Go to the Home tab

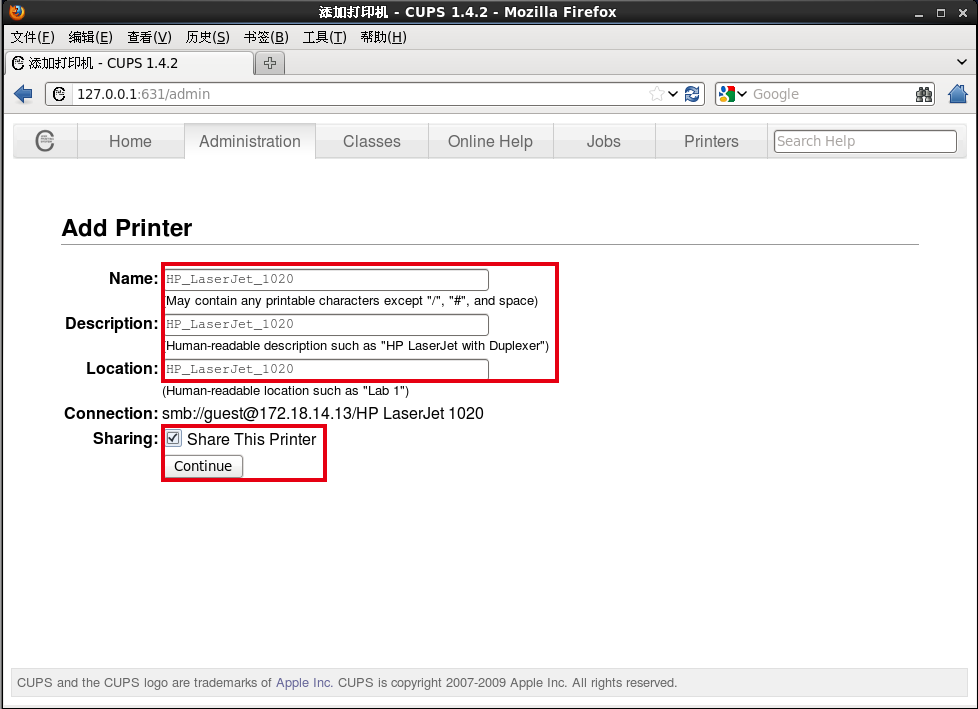click(130, 142)
